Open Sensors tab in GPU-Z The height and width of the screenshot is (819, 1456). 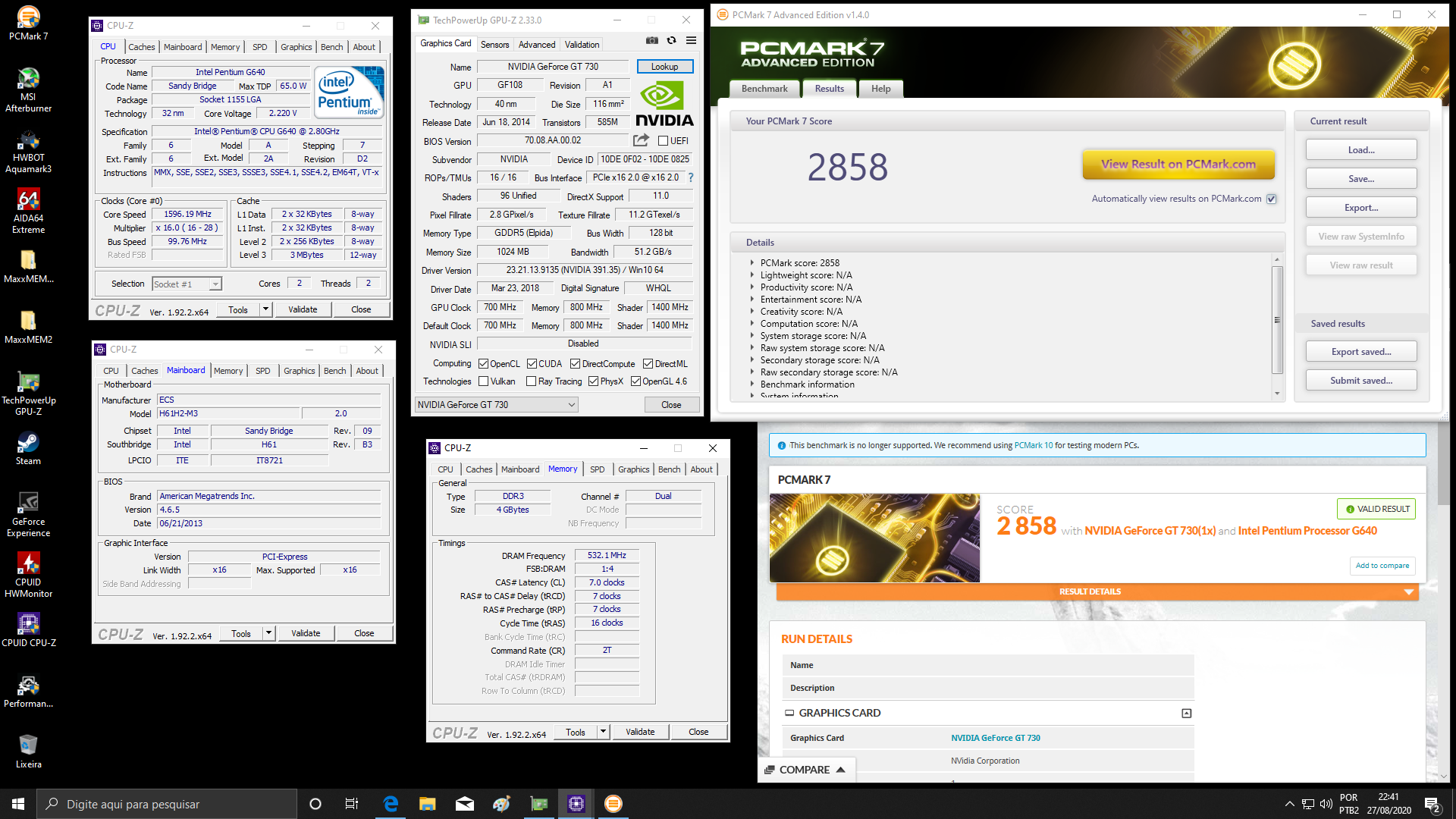[494, 45]
